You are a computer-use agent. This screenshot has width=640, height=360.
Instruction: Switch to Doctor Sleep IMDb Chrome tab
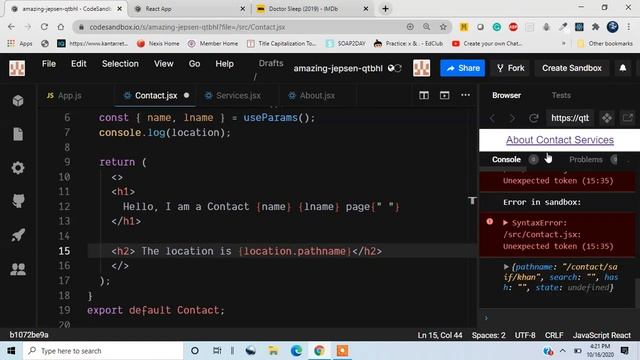pos(313,9)
